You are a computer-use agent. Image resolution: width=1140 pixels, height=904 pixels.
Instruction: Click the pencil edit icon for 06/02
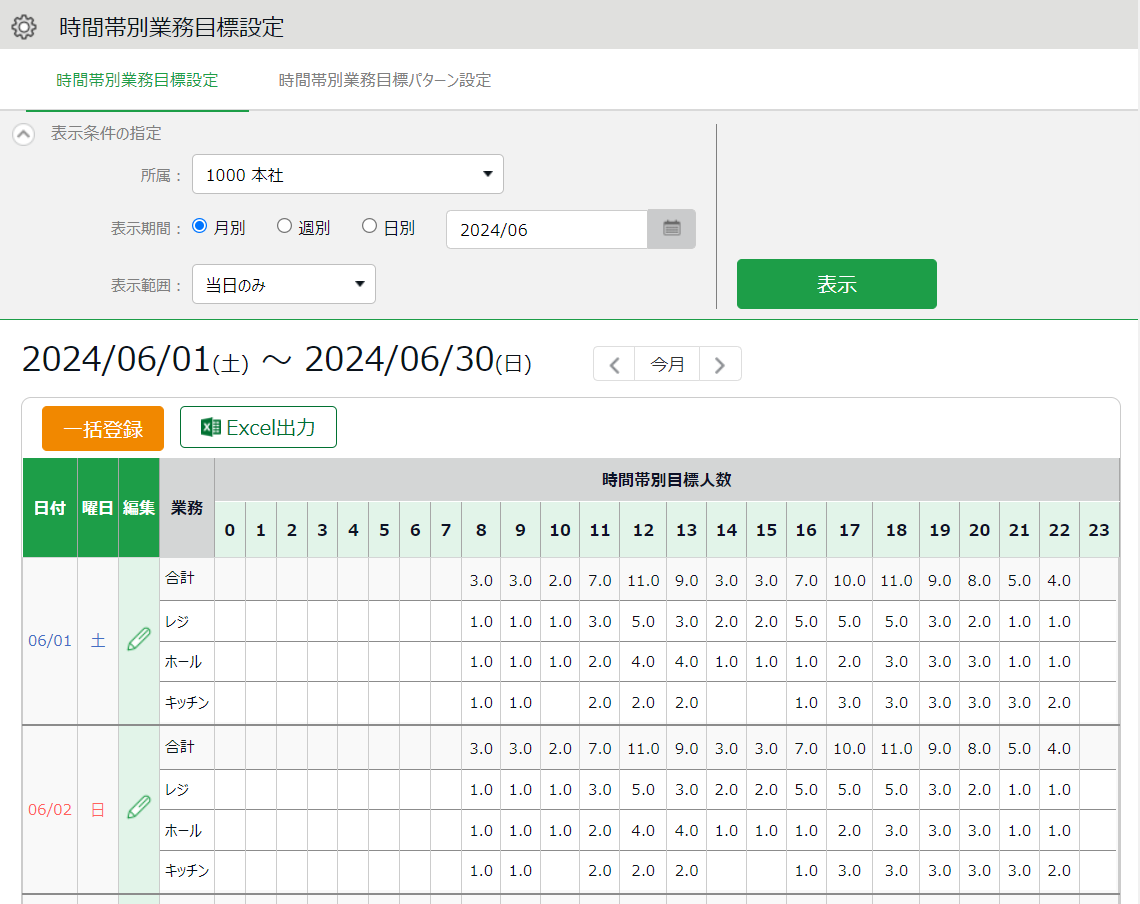tap(138, 808)
